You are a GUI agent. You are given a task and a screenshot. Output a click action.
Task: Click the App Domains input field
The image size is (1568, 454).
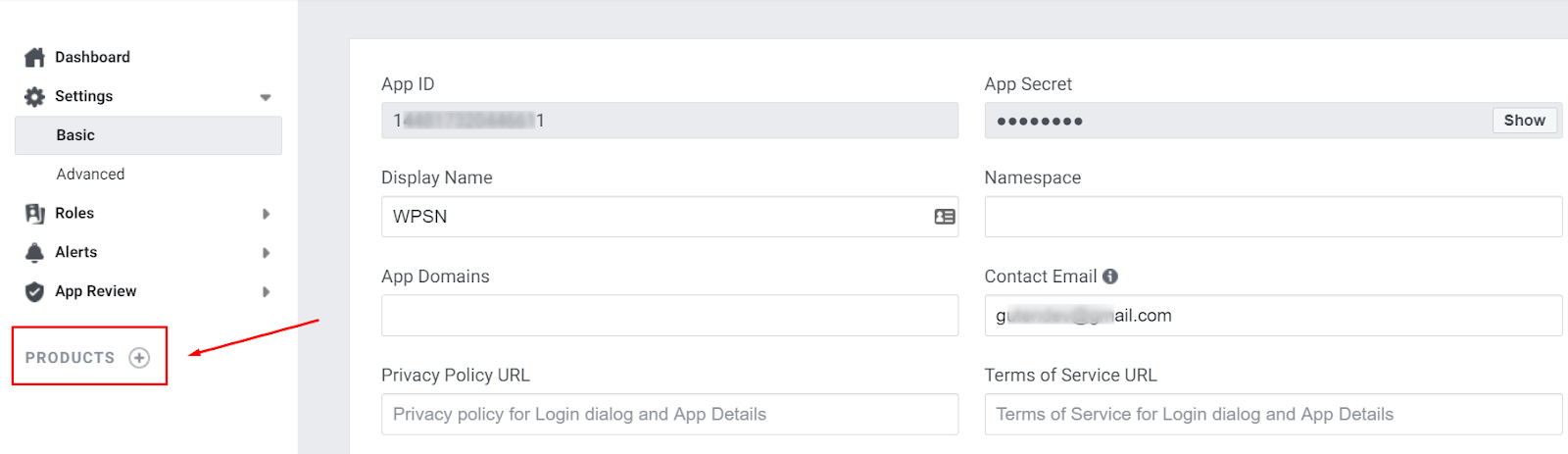669,316
